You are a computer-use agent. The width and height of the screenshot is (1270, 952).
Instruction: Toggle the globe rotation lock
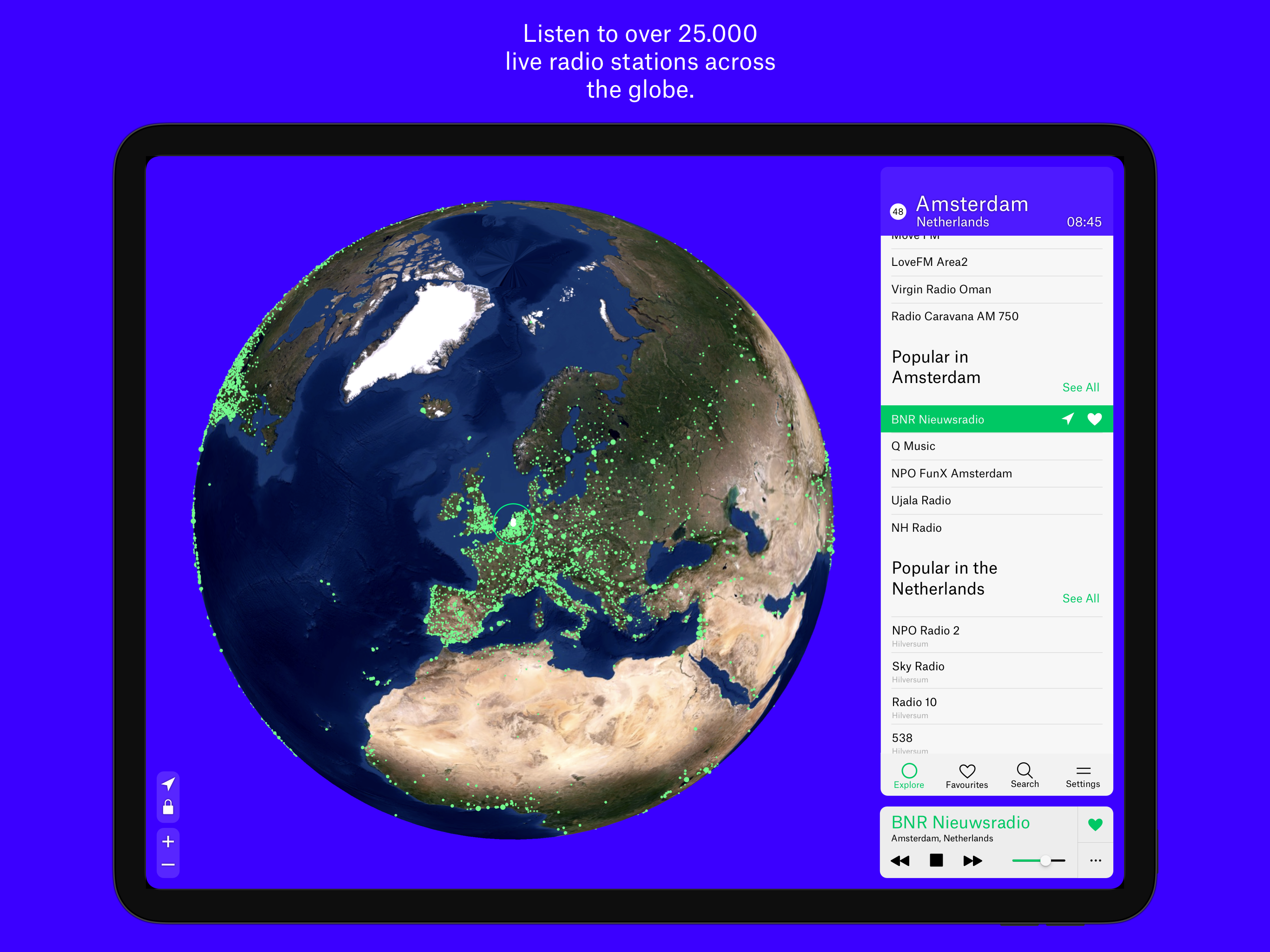(x=168, y=807)
